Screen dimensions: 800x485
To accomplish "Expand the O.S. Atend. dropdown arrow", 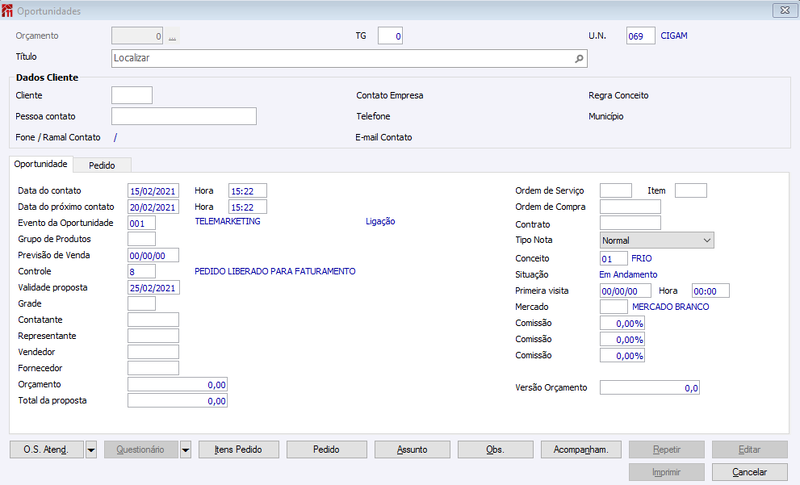I will [91, 450].
